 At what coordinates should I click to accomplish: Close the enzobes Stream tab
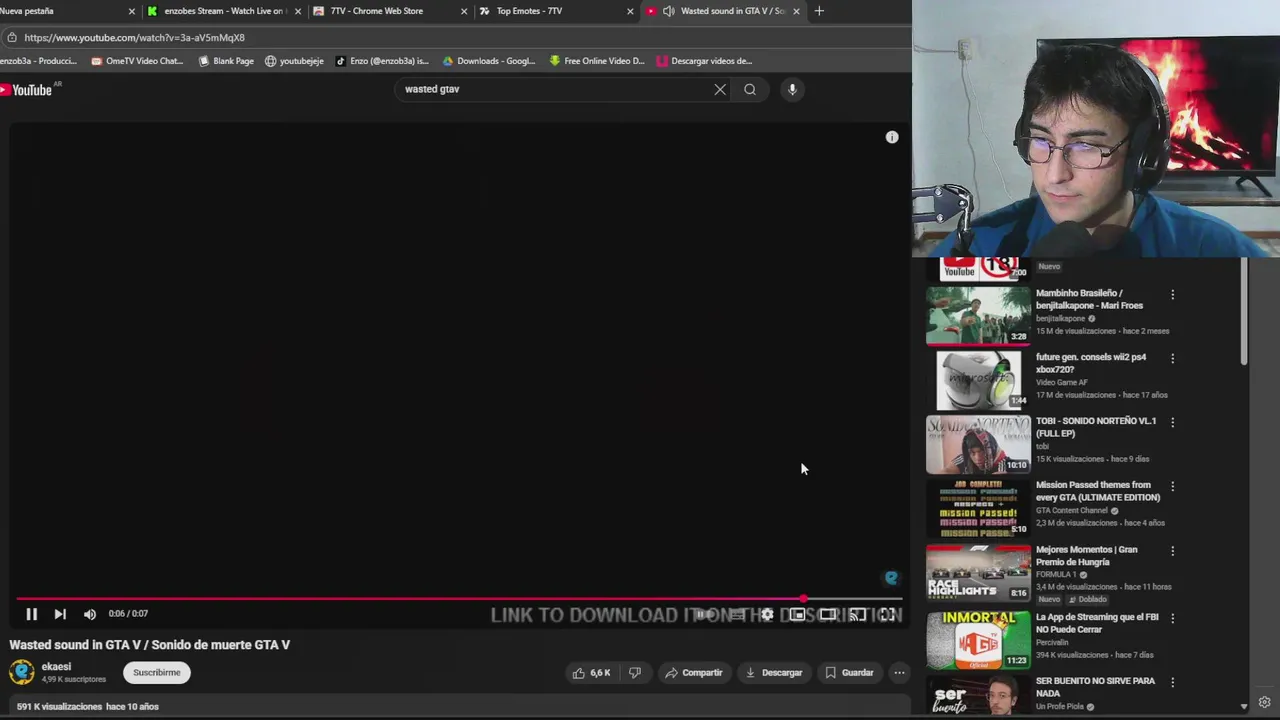pos(298,11)
